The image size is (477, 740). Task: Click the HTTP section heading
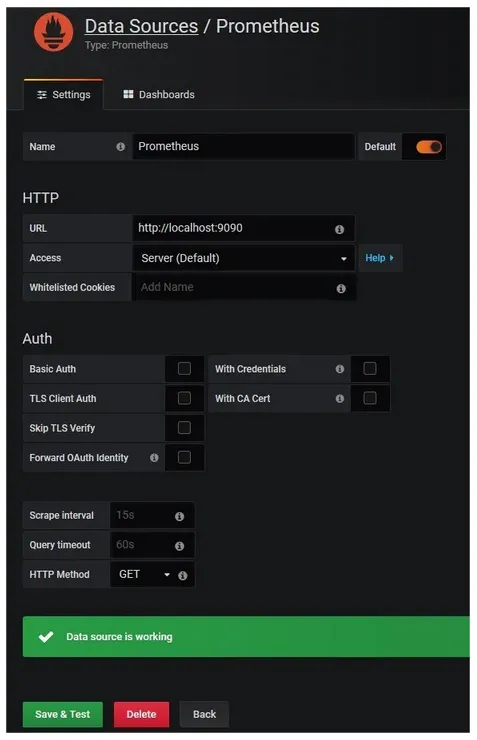click(41, 198)
